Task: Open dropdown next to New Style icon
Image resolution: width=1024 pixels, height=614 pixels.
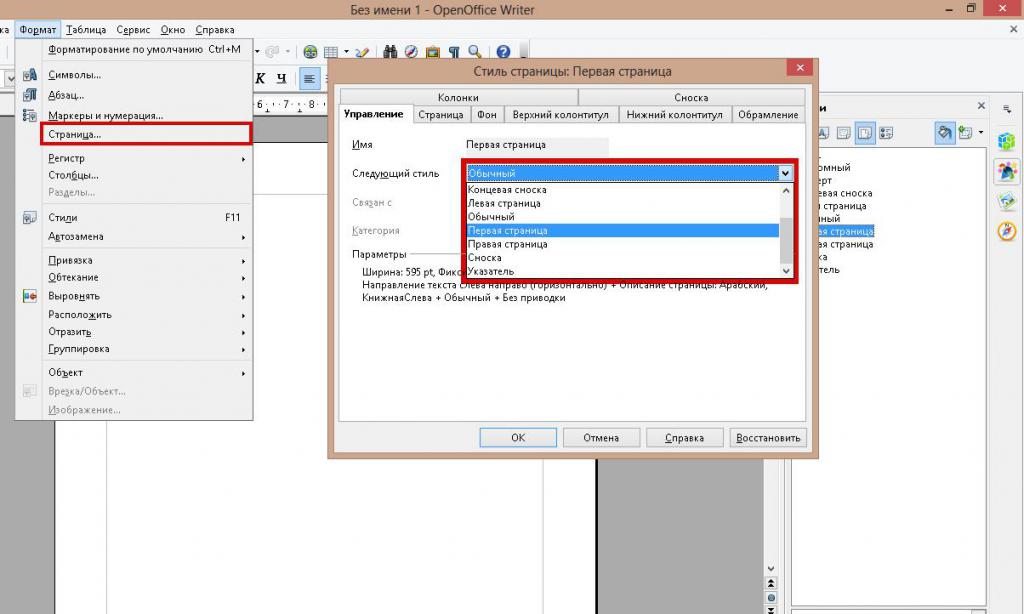Action: point(981,133)
